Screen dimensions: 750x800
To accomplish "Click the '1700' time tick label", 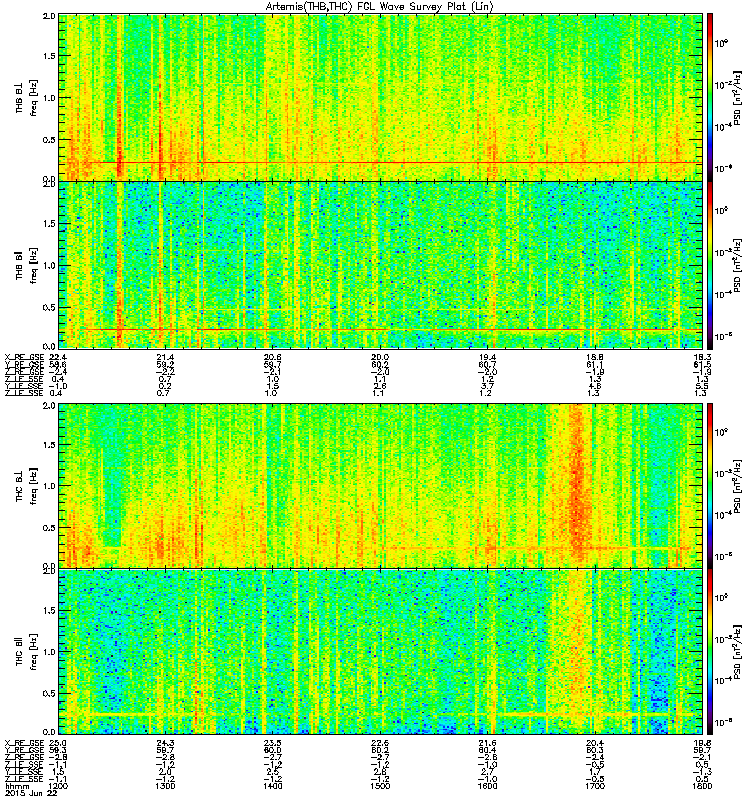I will [595, 786].
